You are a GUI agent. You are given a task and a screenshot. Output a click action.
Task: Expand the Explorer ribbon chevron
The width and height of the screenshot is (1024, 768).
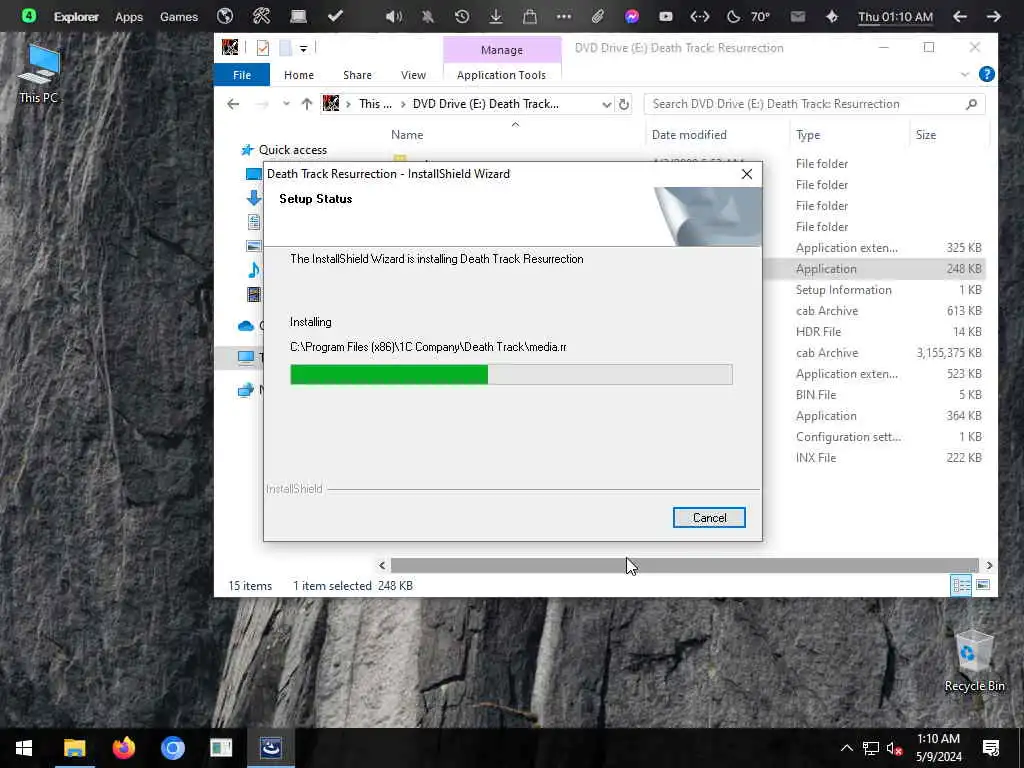(965, 74)
